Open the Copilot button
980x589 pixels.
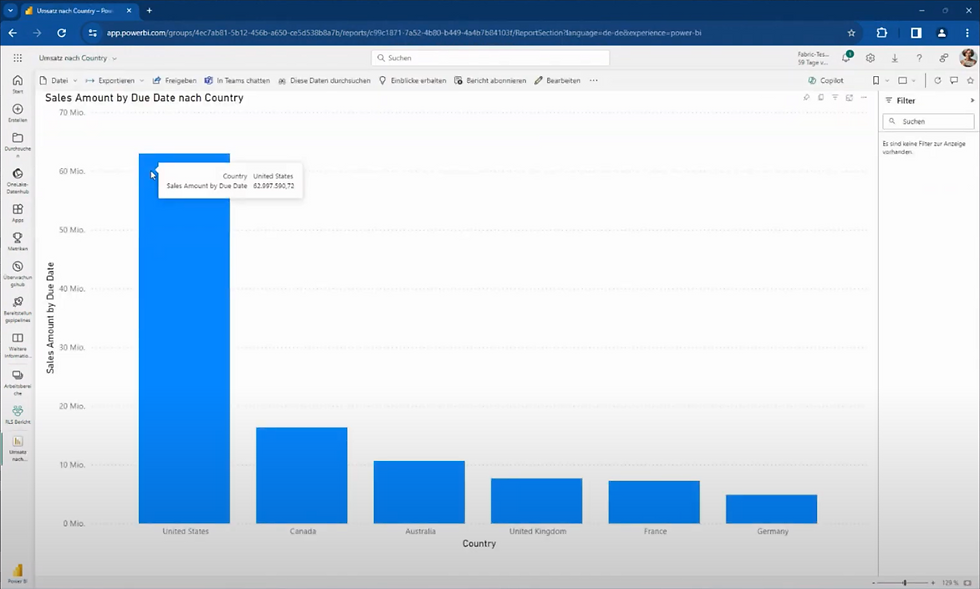coord(826,81)
